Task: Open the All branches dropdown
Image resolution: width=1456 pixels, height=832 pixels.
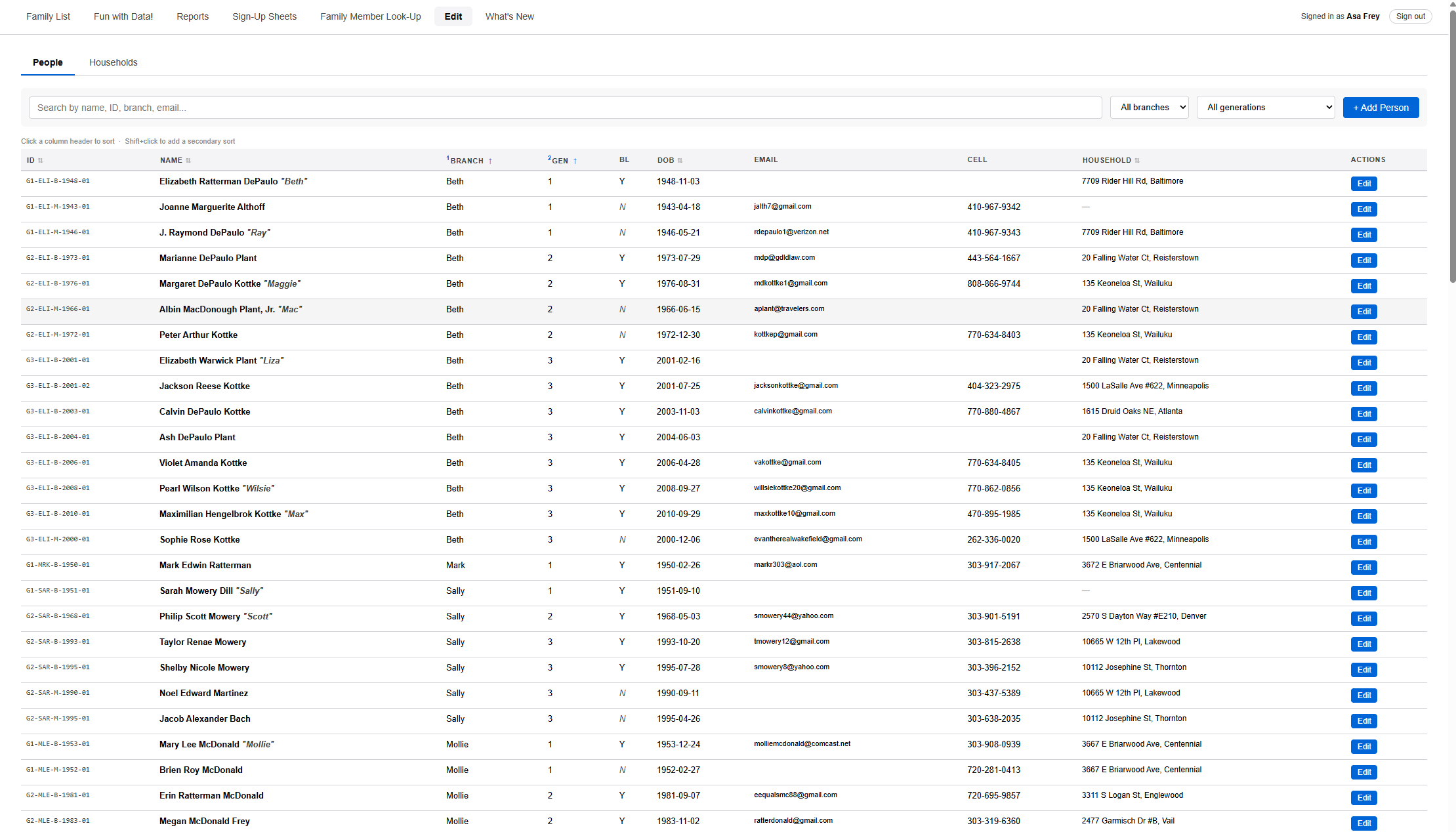Action: [1150, 108]
